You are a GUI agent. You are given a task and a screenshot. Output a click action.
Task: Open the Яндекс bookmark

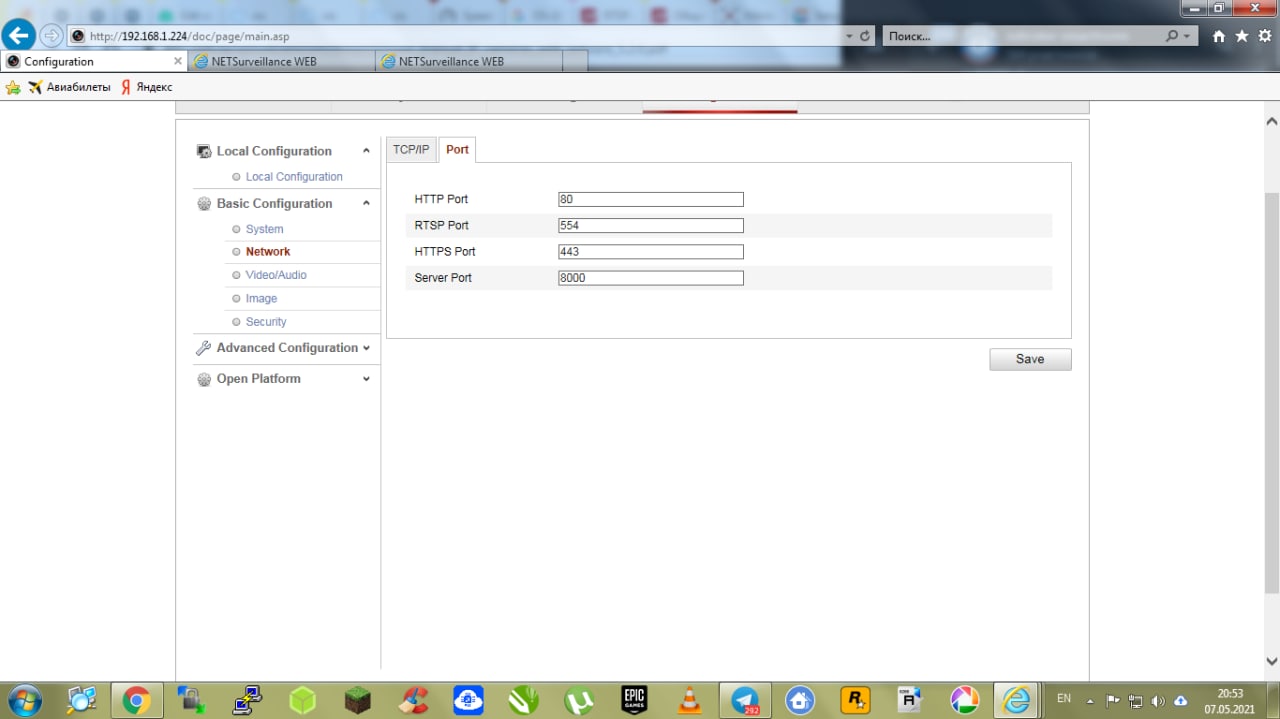(146, 88)
